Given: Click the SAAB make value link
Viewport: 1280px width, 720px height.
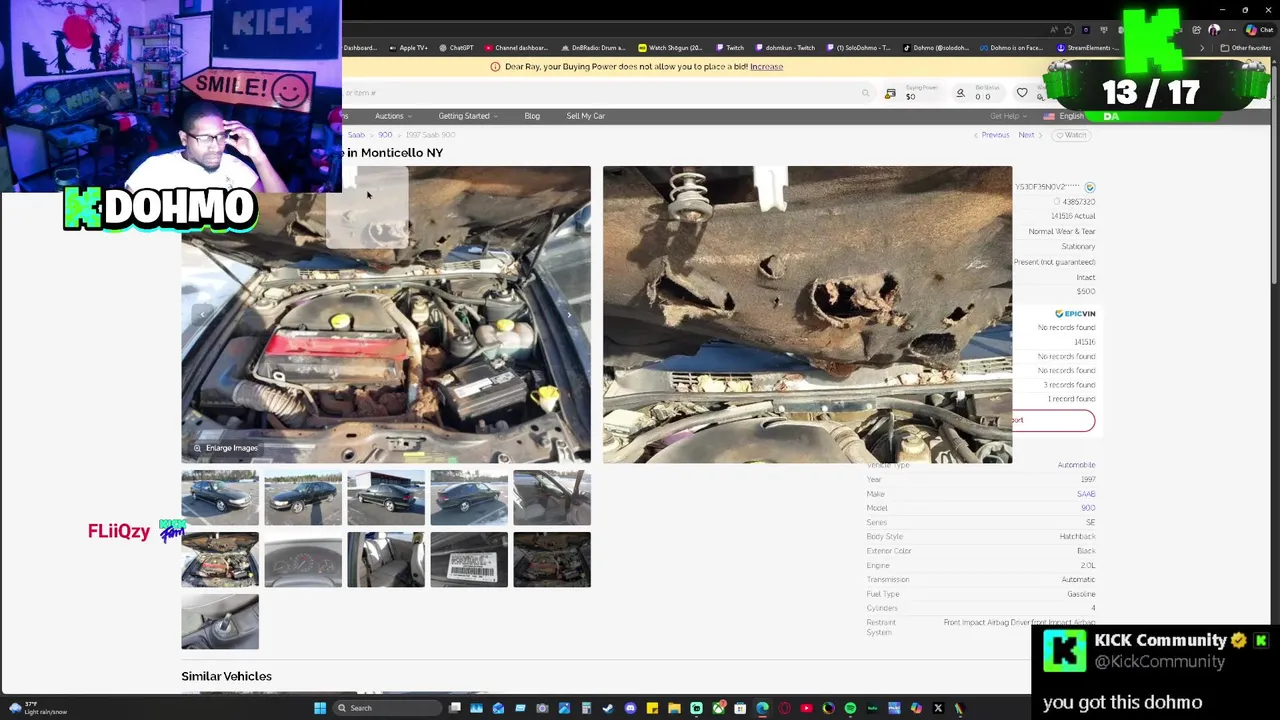Looking at the screenshot, I should click(1085, 494).
